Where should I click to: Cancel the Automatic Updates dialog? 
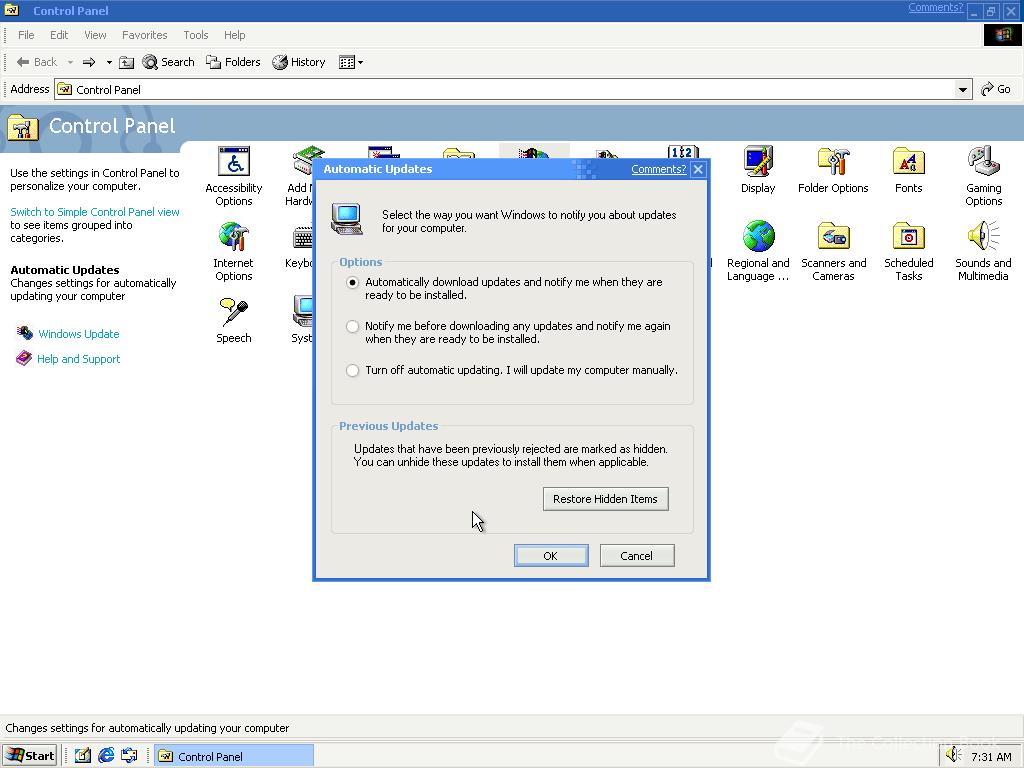point(637,556)
